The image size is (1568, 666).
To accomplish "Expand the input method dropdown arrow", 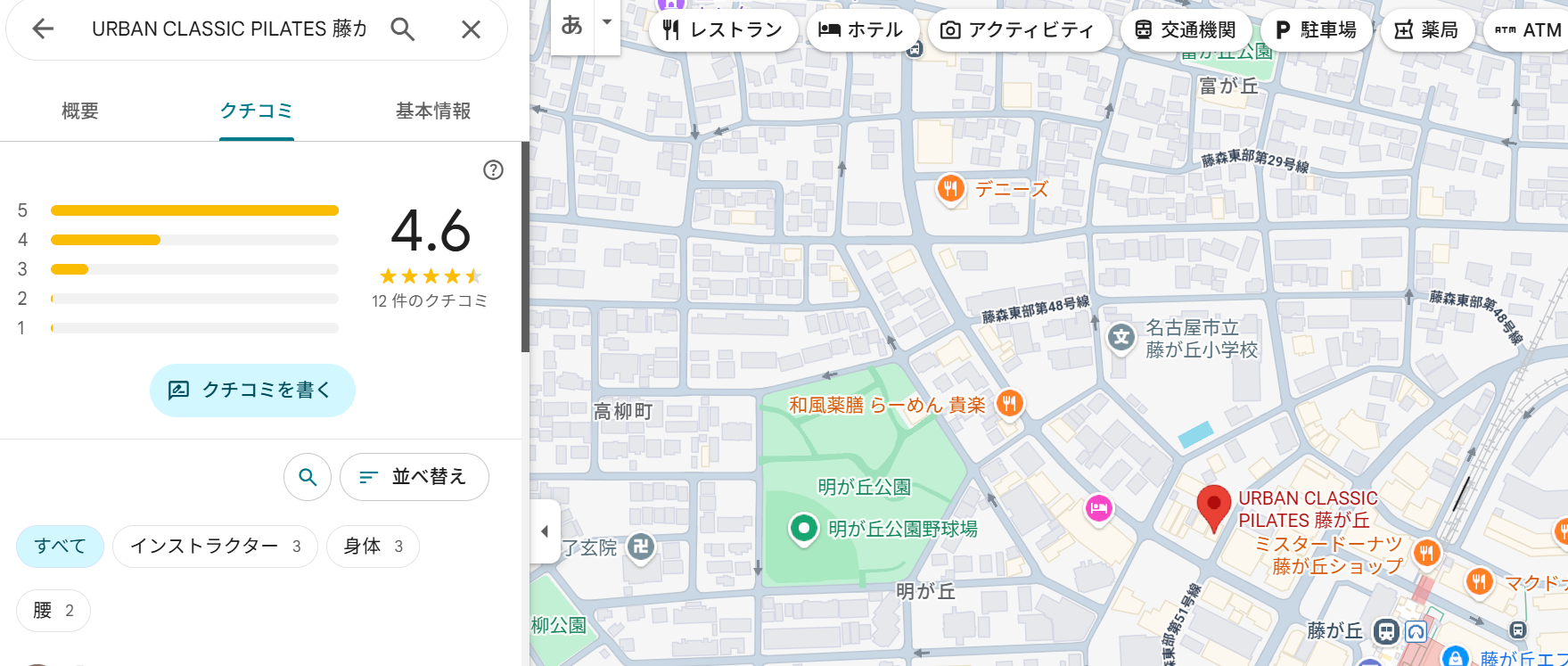I will click(607, 23).
